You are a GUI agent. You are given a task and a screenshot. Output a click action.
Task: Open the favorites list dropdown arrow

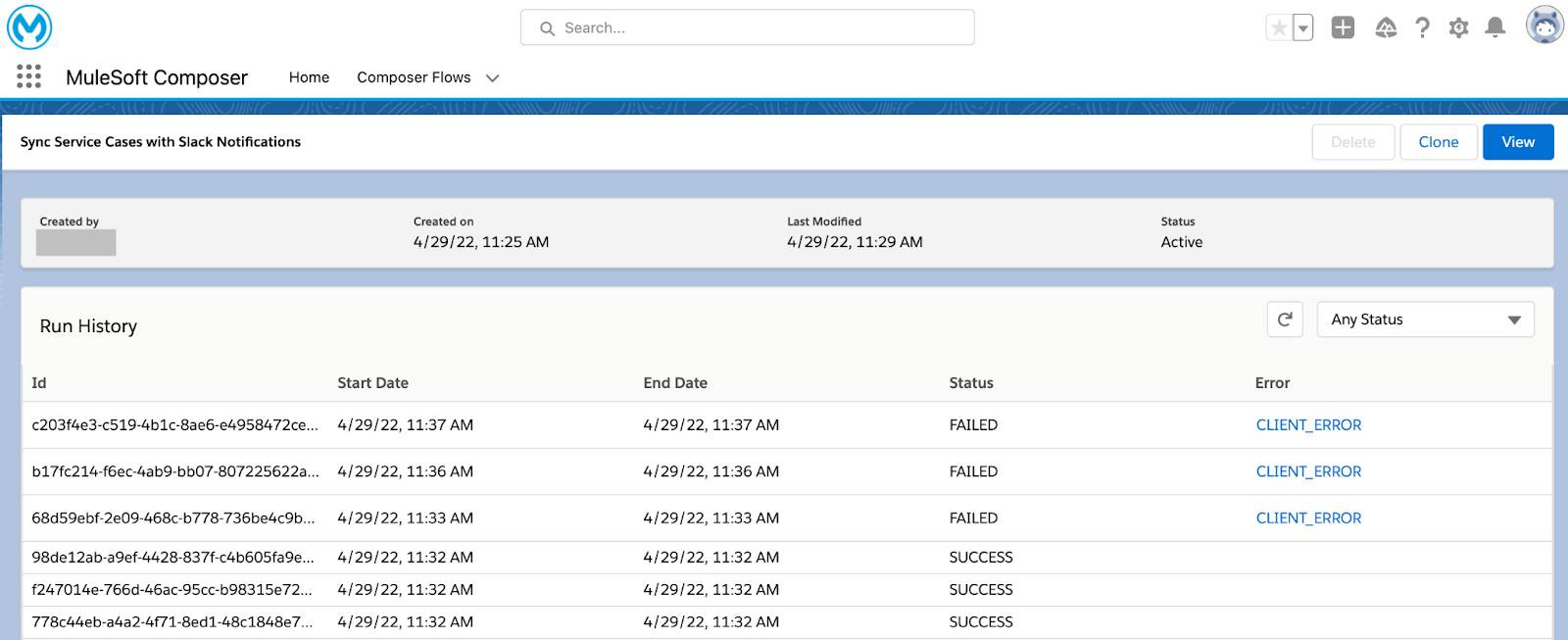(x=1303, y=27)
